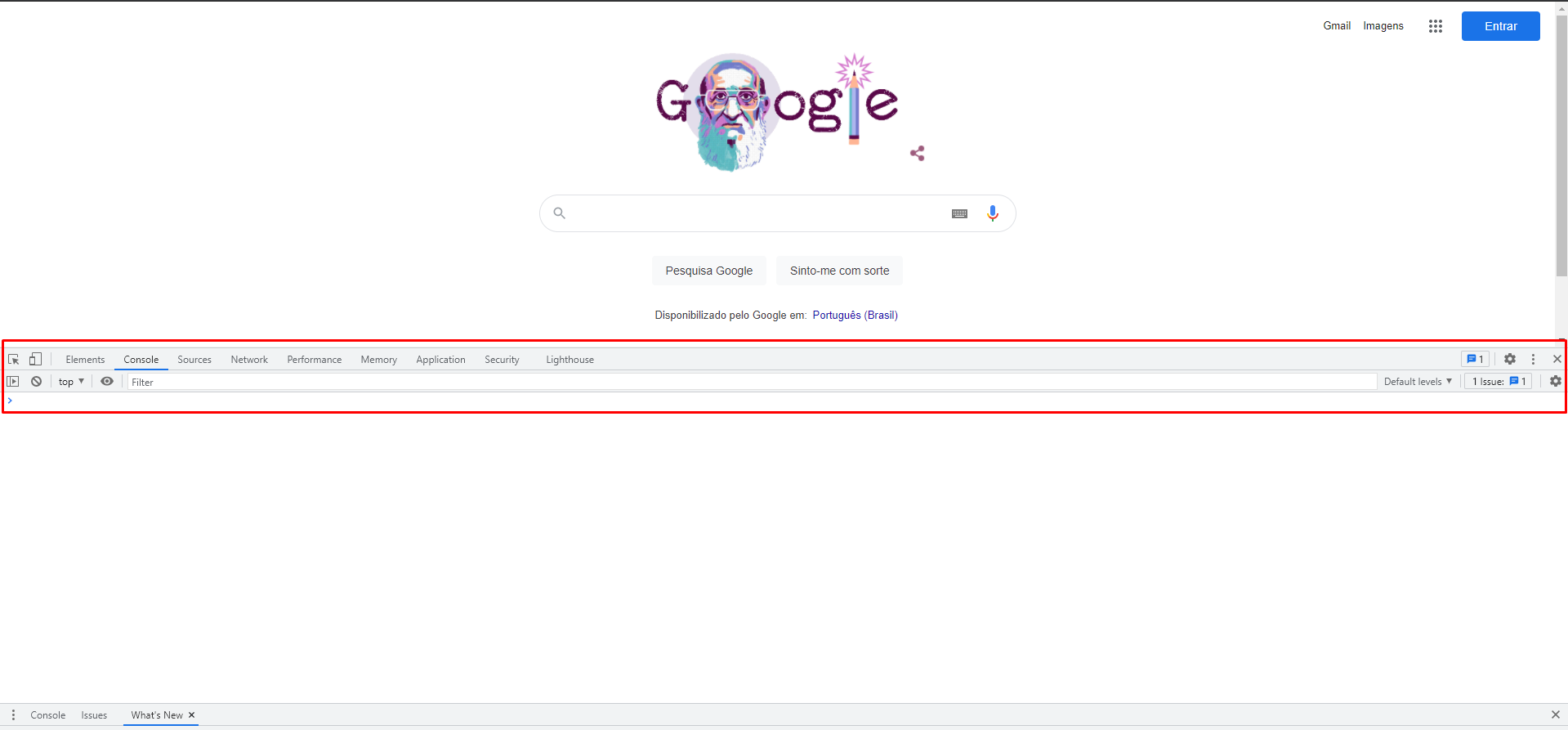Click the Entrar sign-in button

pyautogui.click(x=1500, y=26)
